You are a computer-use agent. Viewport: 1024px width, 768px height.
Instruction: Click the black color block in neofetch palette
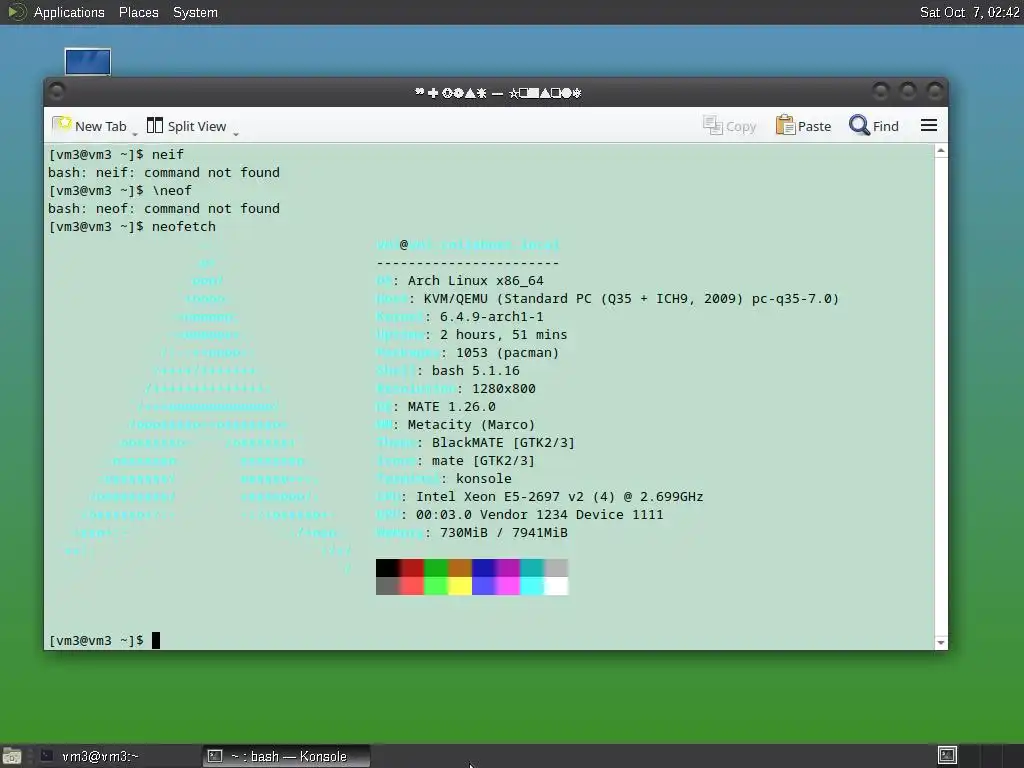[388, 568]
